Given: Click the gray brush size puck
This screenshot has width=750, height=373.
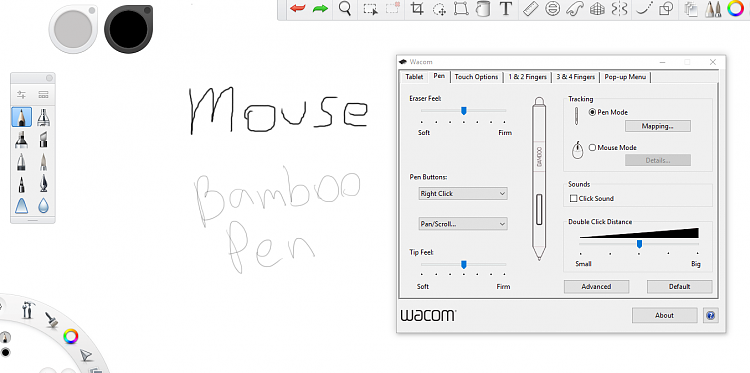Looking at the screenshot, I should pyautogui.click(x=73, y=29).
